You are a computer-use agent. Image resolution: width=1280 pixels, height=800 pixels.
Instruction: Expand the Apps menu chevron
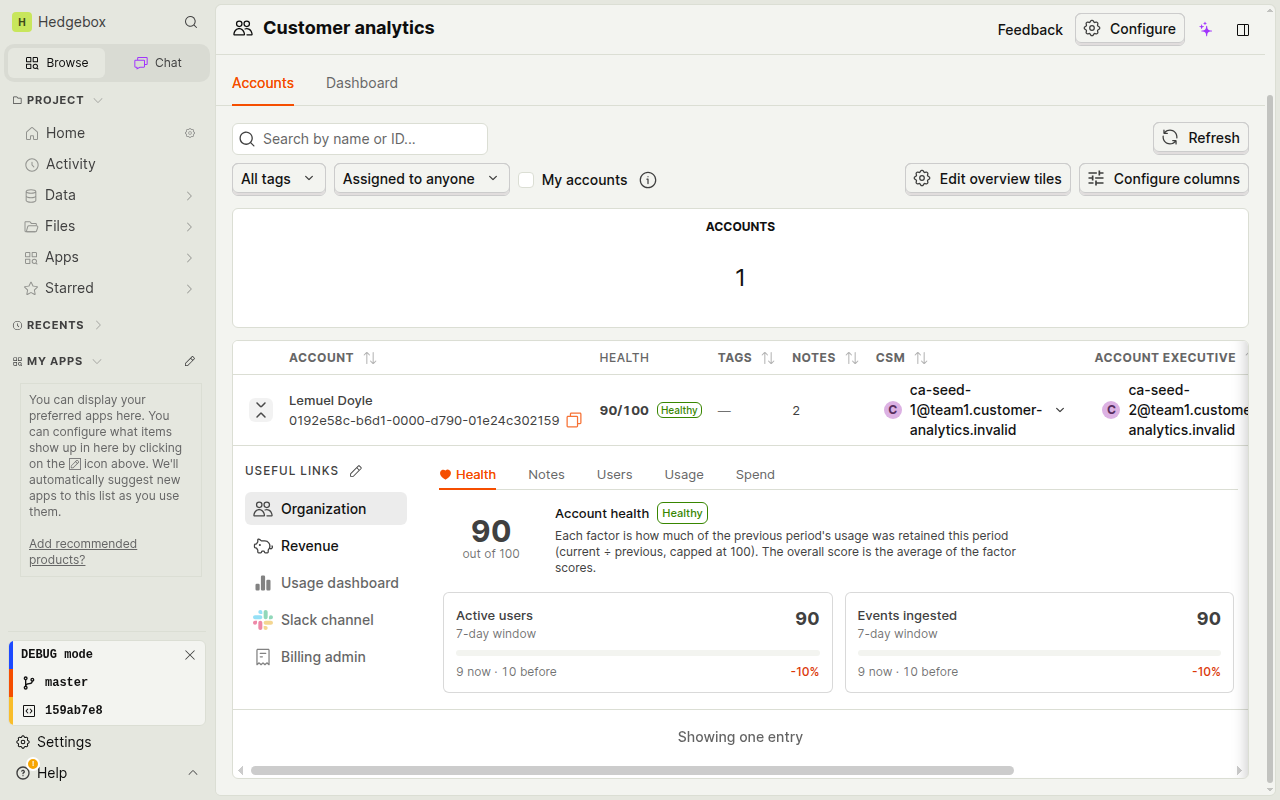189,258
